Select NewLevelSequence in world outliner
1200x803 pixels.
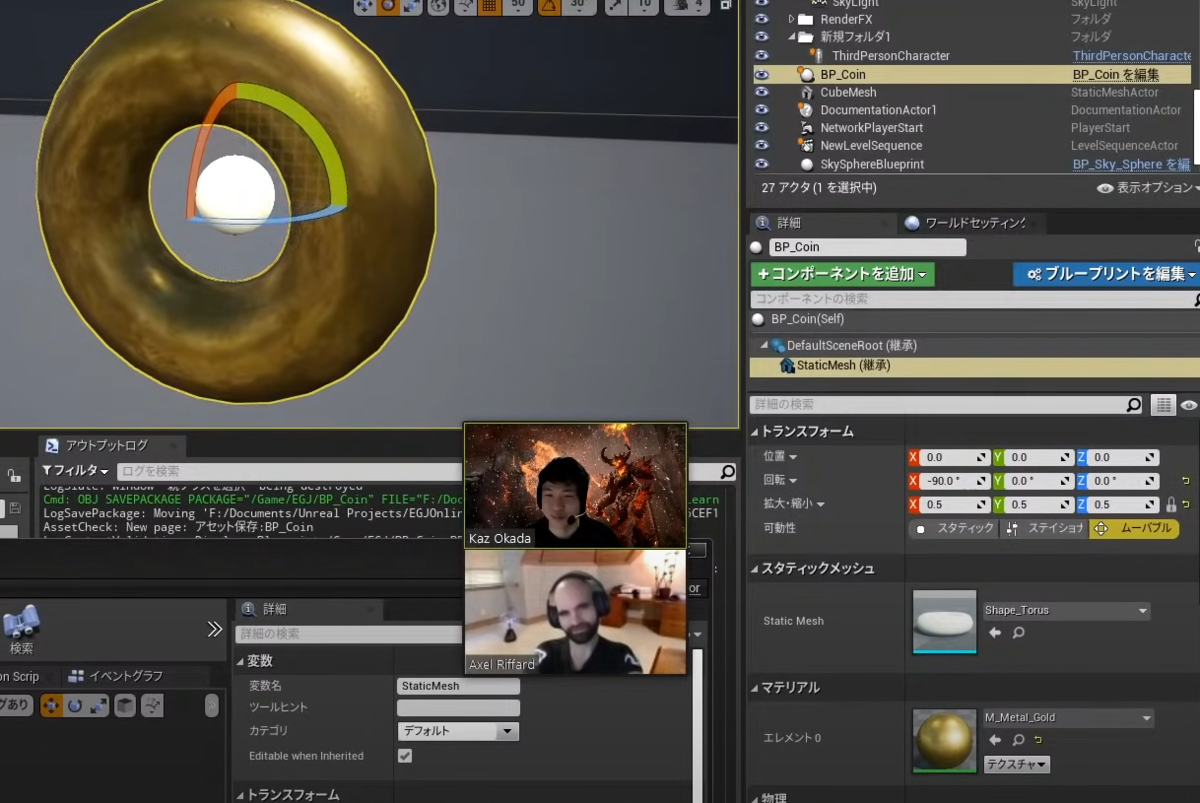click(x=871, y=146)
